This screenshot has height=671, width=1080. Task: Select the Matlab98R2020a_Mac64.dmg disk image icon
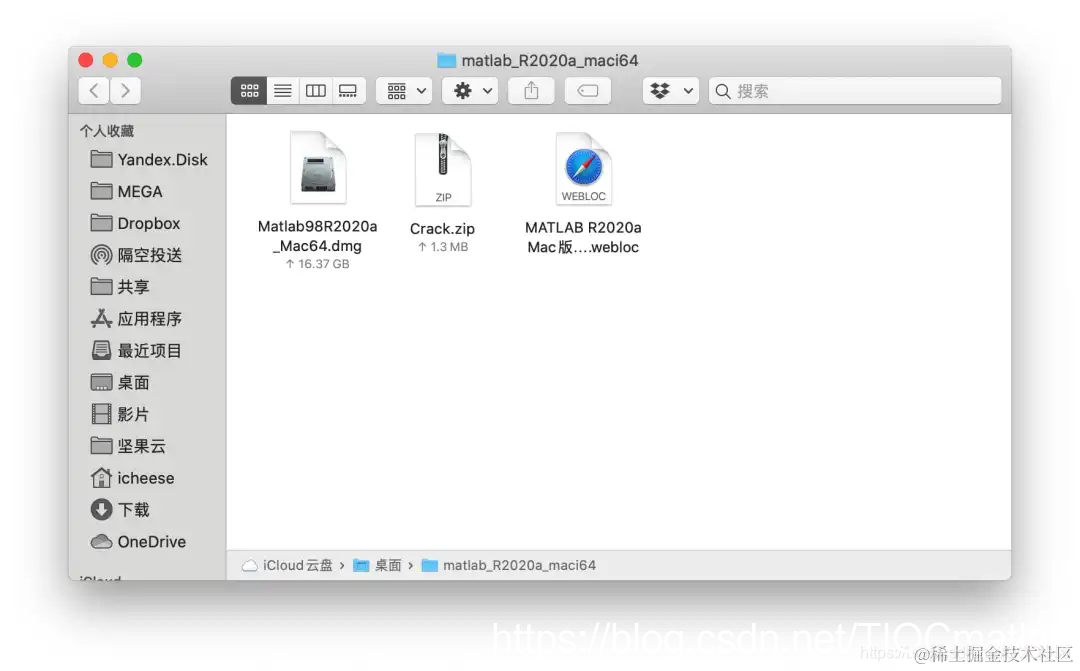[x=318, y=167]
